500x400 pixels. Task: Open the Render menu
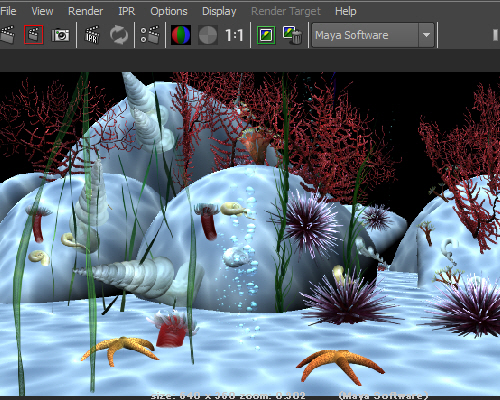tap(85, 11)
